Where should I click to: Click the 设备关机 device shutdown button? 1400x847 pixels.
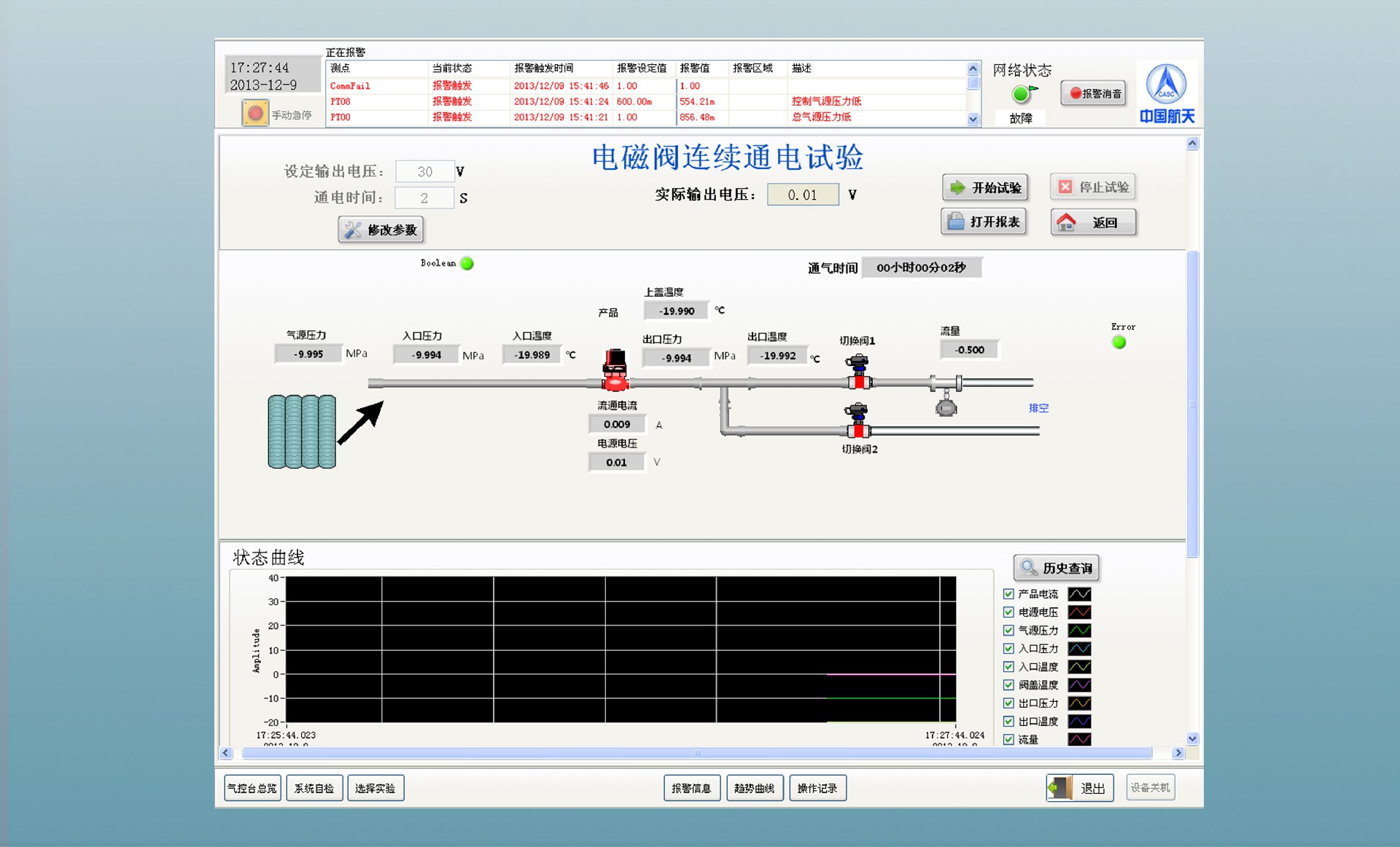[1150, 788]
